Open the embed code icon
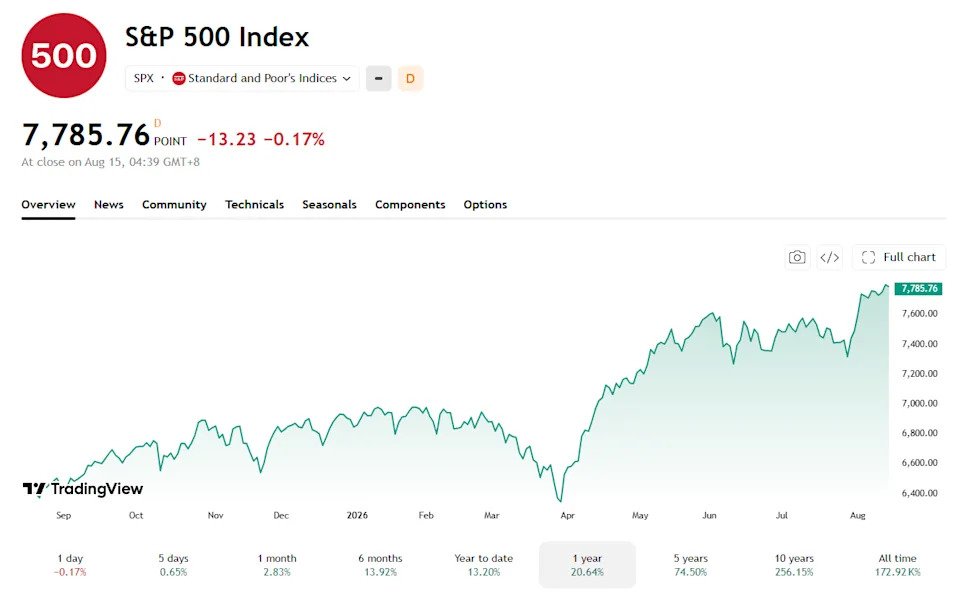 830,257
